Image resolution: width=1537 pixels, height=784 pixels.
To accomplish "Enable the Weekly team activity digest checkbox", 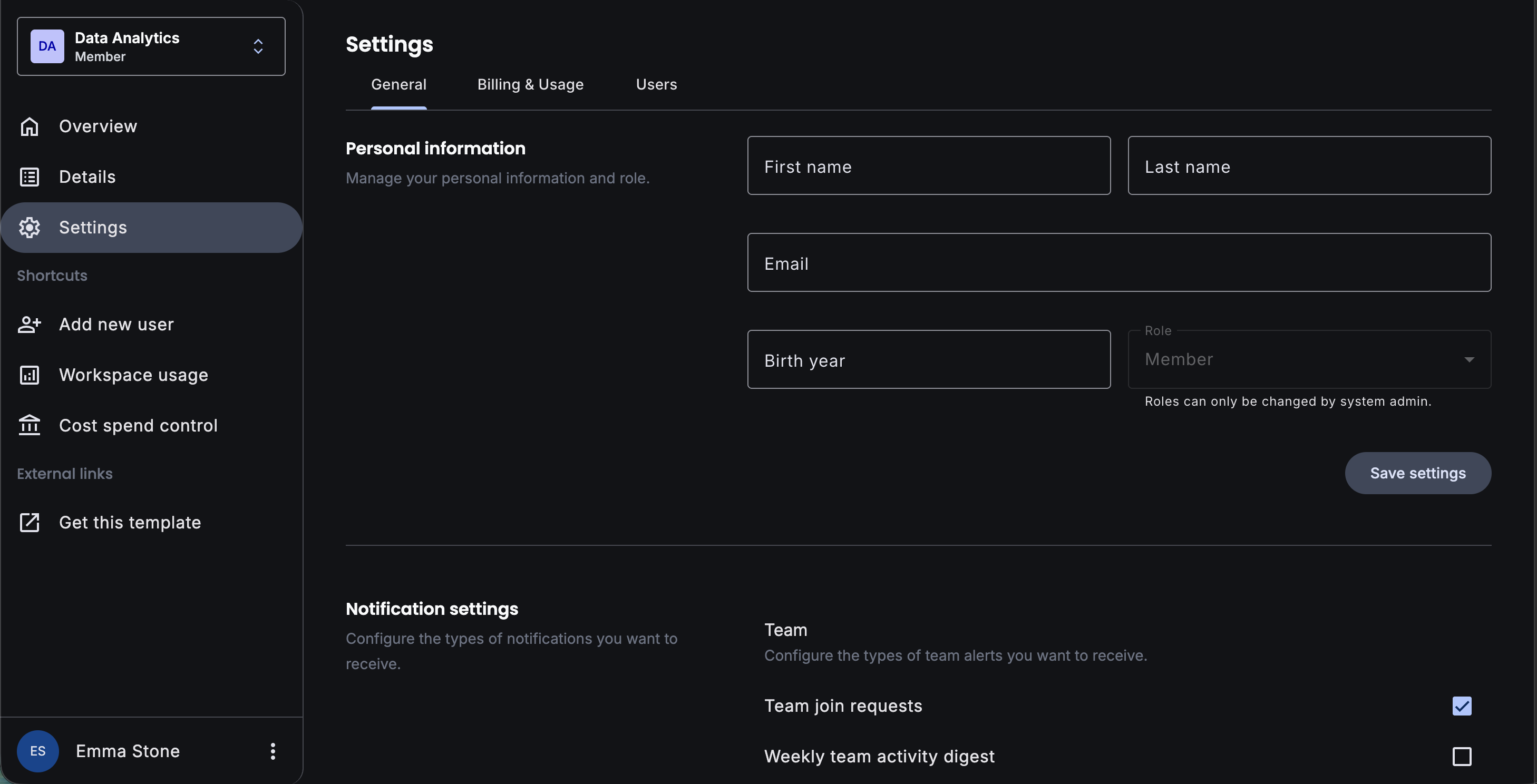I will coord(1461,757).
